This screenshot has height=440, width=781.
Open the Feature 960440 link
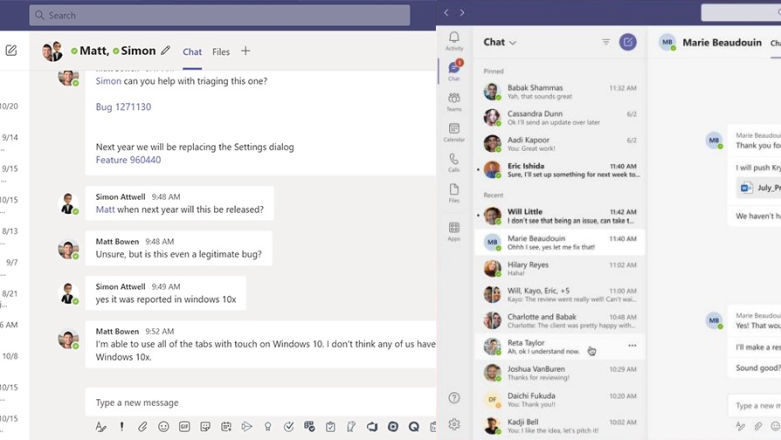(x=128, y=160)
